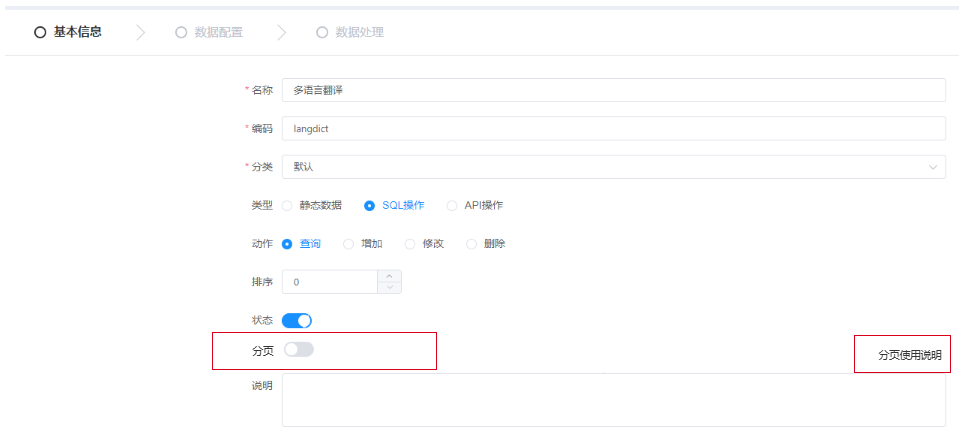Choose the 增加 action radio button
Image resolution: width=959 pixels, height=430 pixels.
click(x=349, y=244)
